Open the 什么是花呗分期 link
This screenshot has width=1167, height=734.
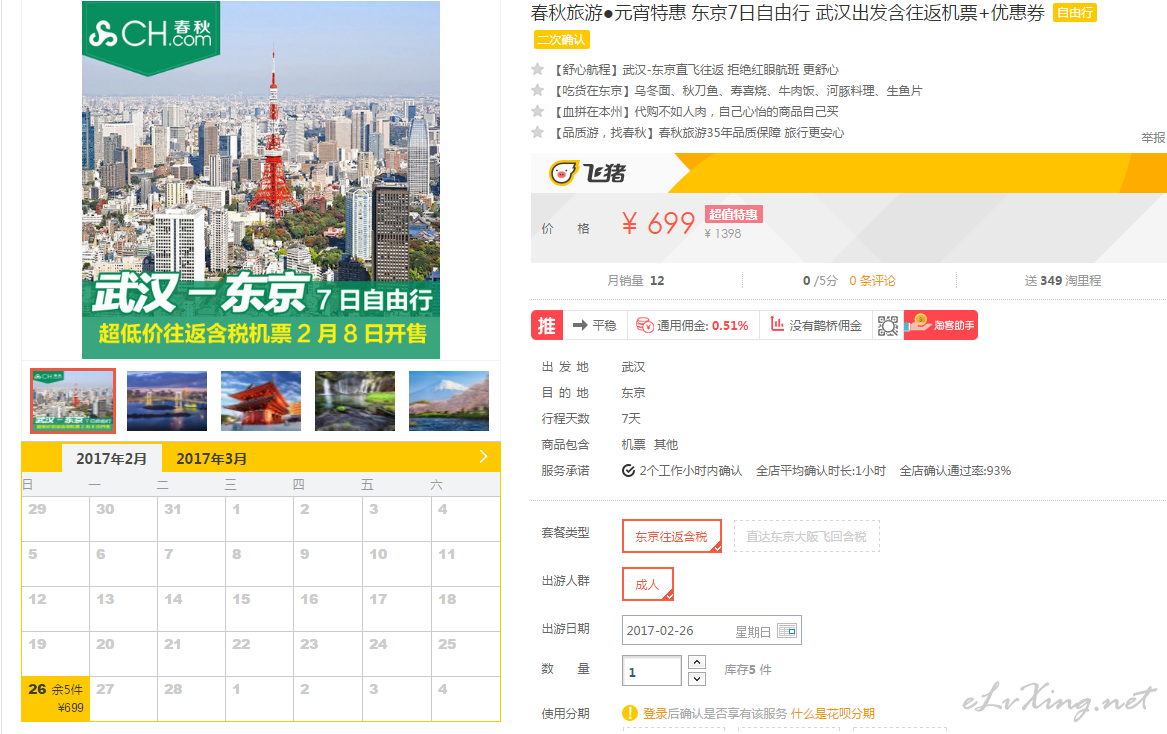click(833, 713)
